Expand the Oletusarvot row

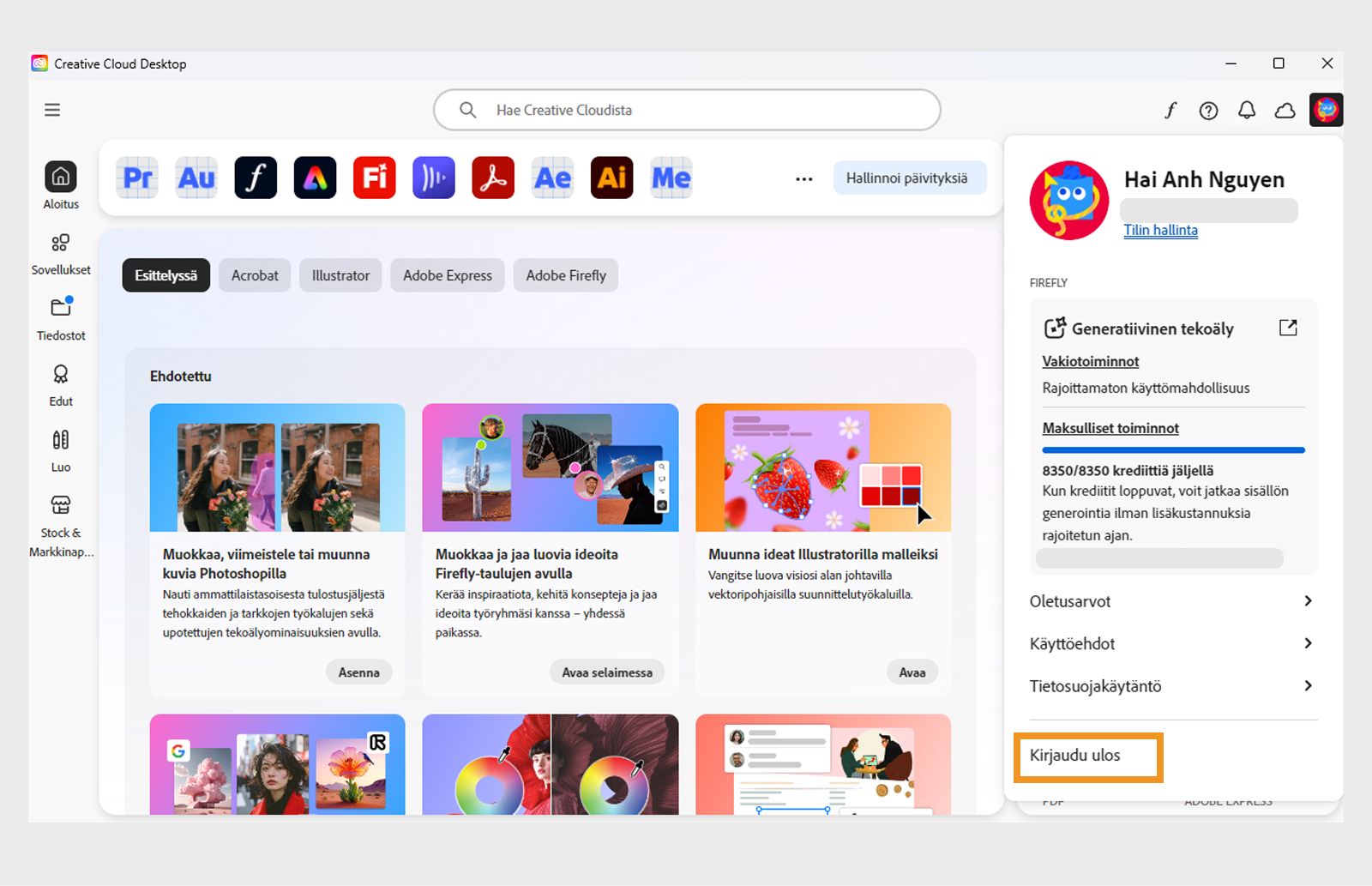click(1172, 601)
